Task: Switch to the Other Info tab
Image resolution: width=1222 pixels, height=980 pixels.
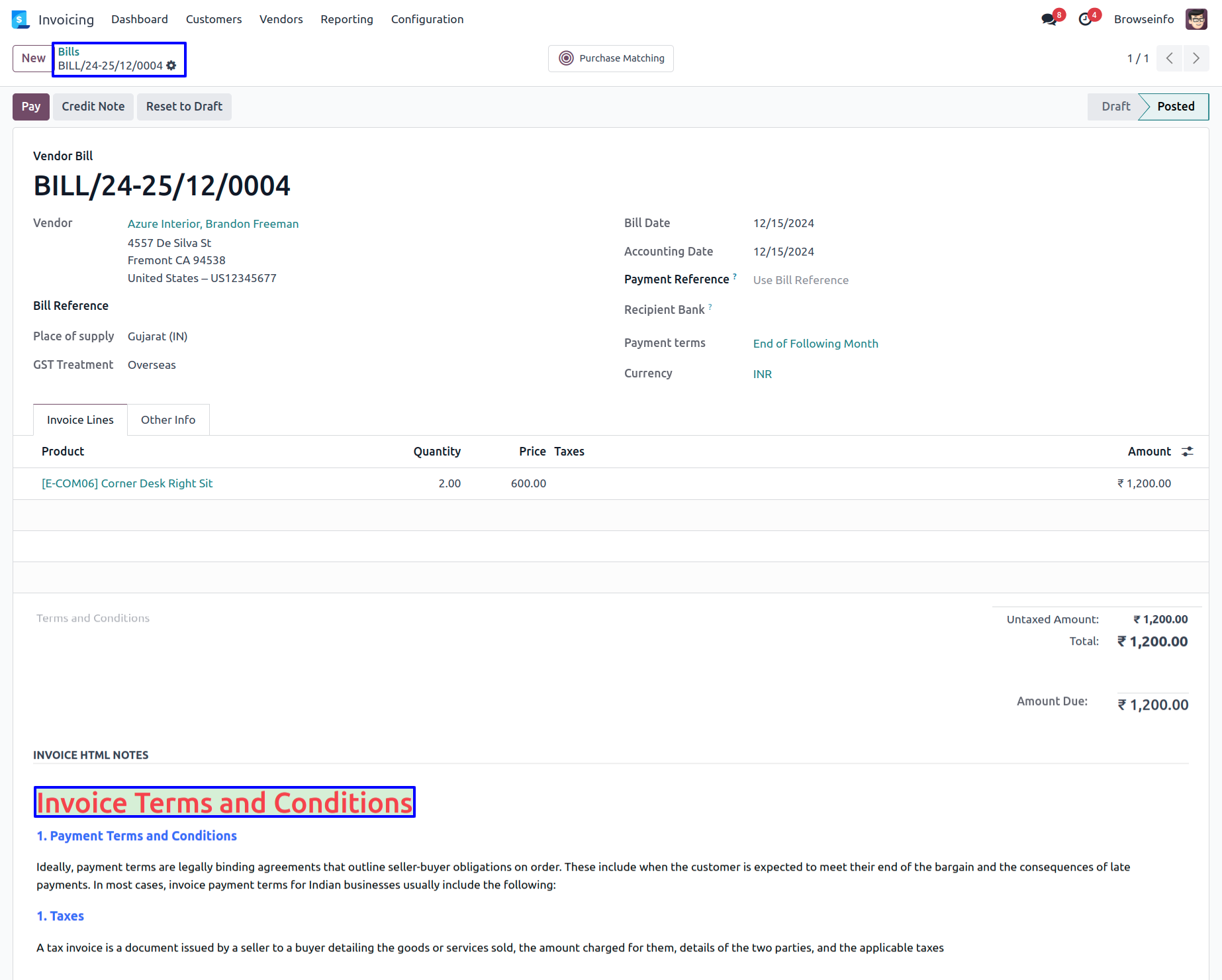Action: coord(168,420)
